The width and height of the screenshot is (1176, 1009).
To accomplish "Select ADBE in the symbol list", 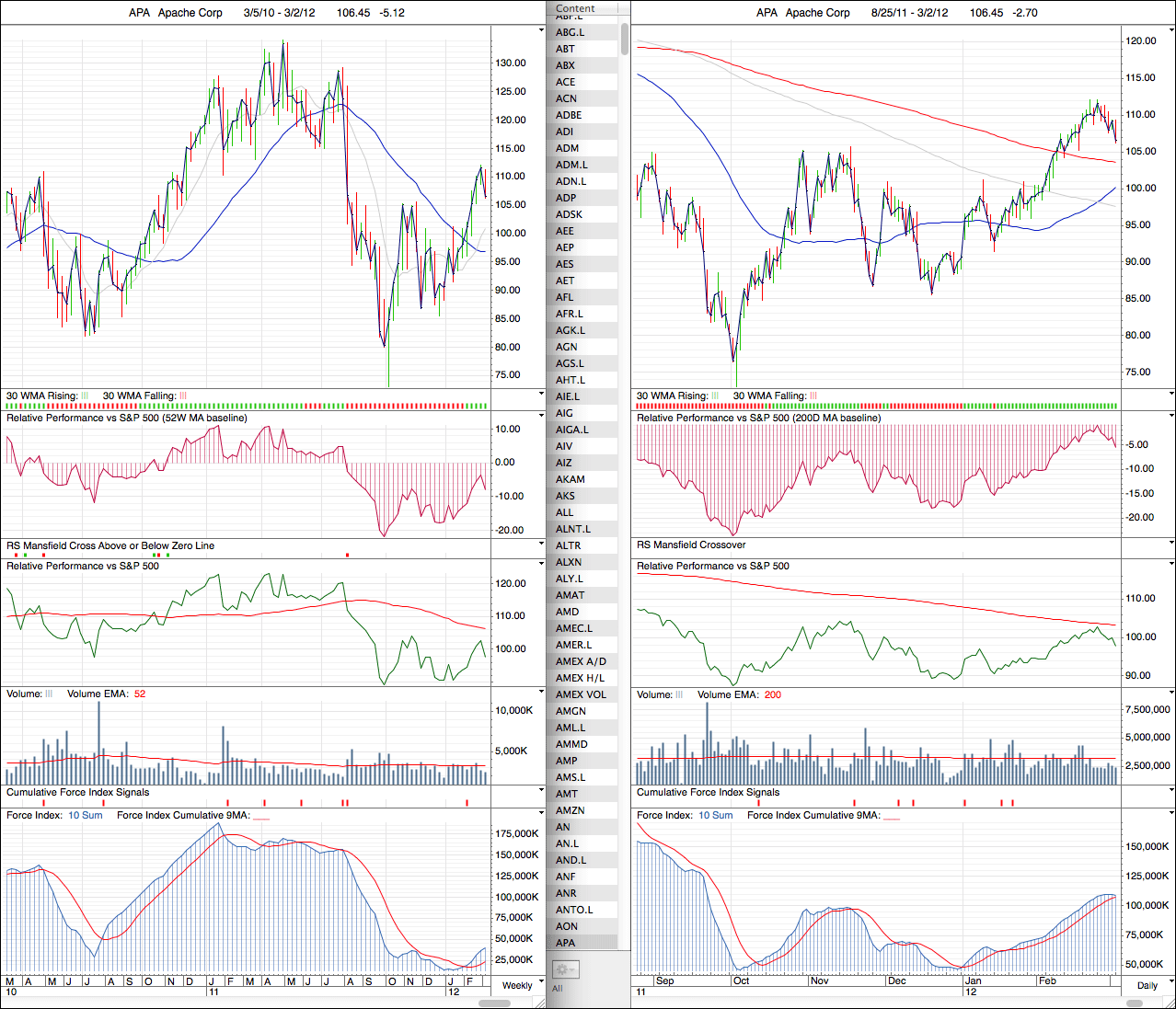I will click(x=582, y=115).
